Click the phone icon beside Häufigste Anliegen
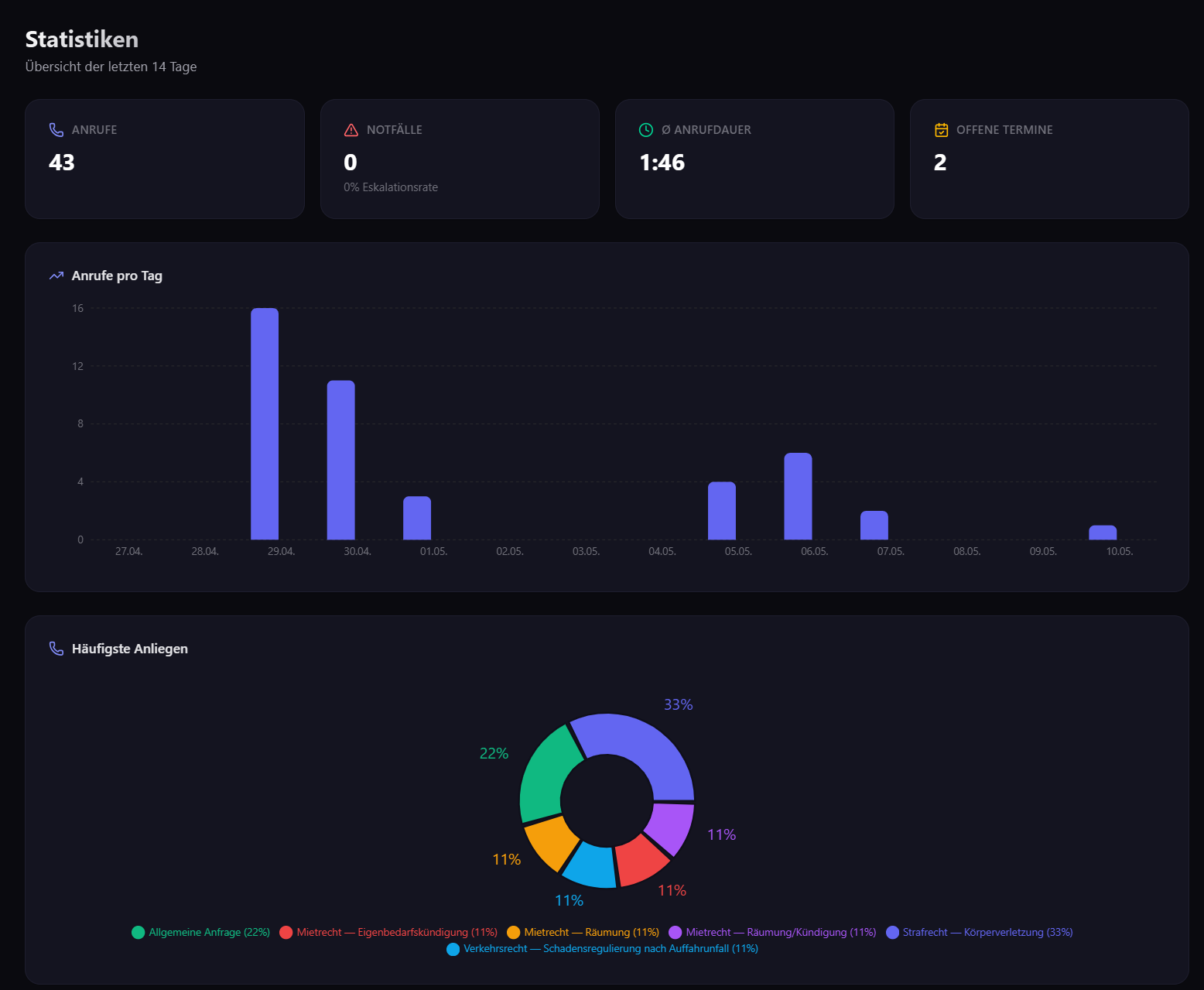1204x990 pixels. (x=56, y=649)
